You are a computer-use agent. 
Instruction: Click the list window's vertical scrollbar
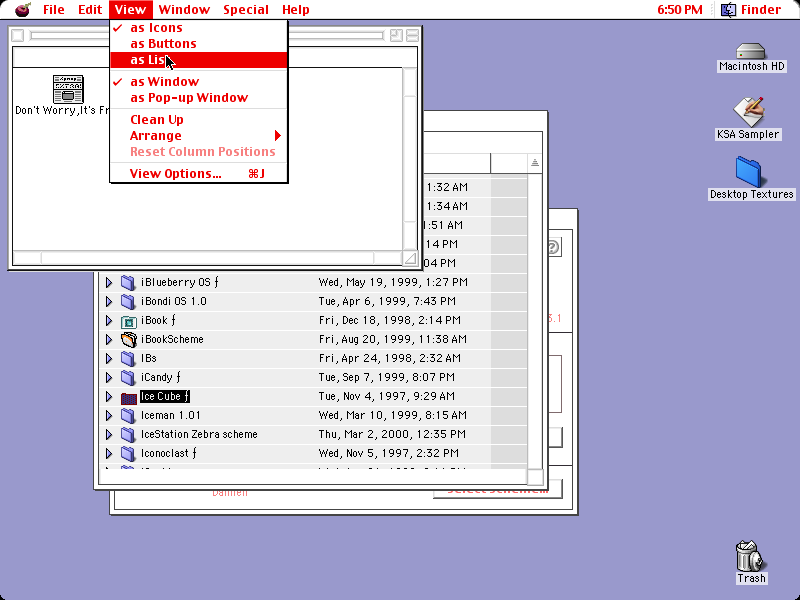tap(535, 322)
